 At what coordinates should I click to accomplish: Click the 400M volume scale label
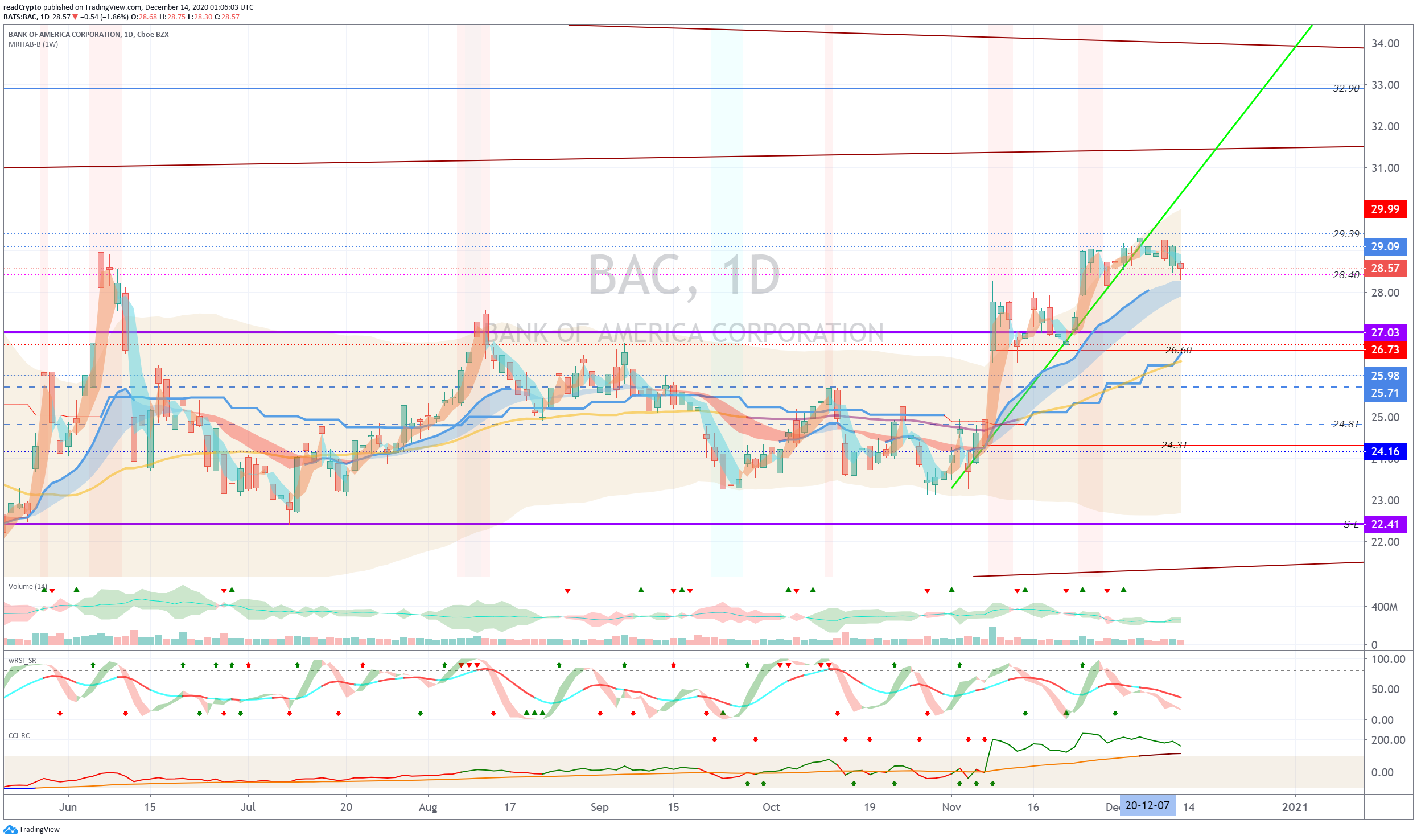click(1385, 607)
